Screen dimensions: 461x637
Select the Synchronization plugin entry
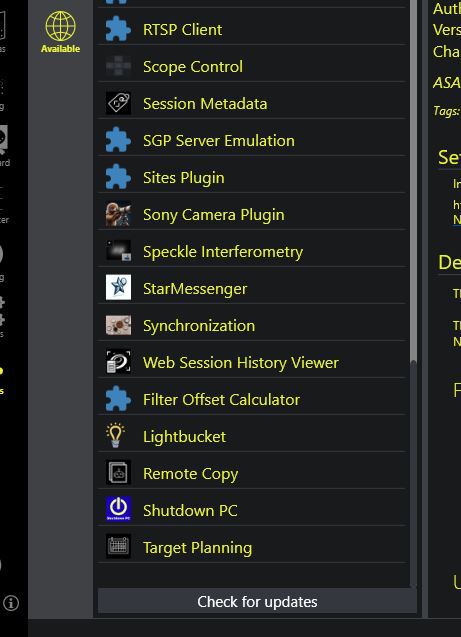[x=252, y=325]
